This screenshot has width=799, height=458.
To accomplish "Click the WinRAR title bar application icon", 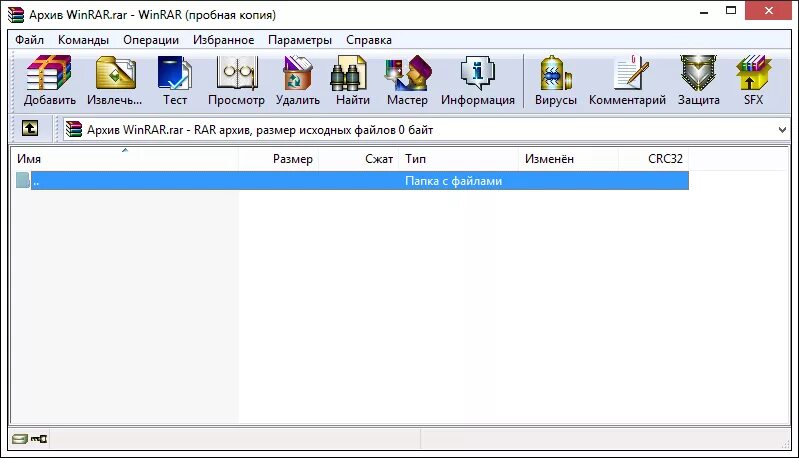I will click(16, 14).
